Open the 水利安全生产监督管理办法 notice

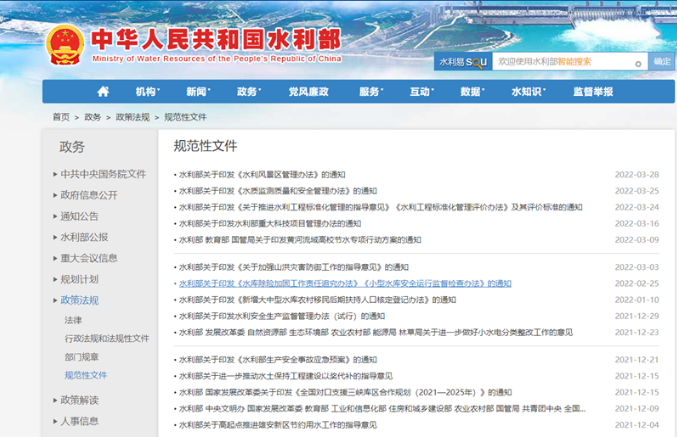(282, 316)
